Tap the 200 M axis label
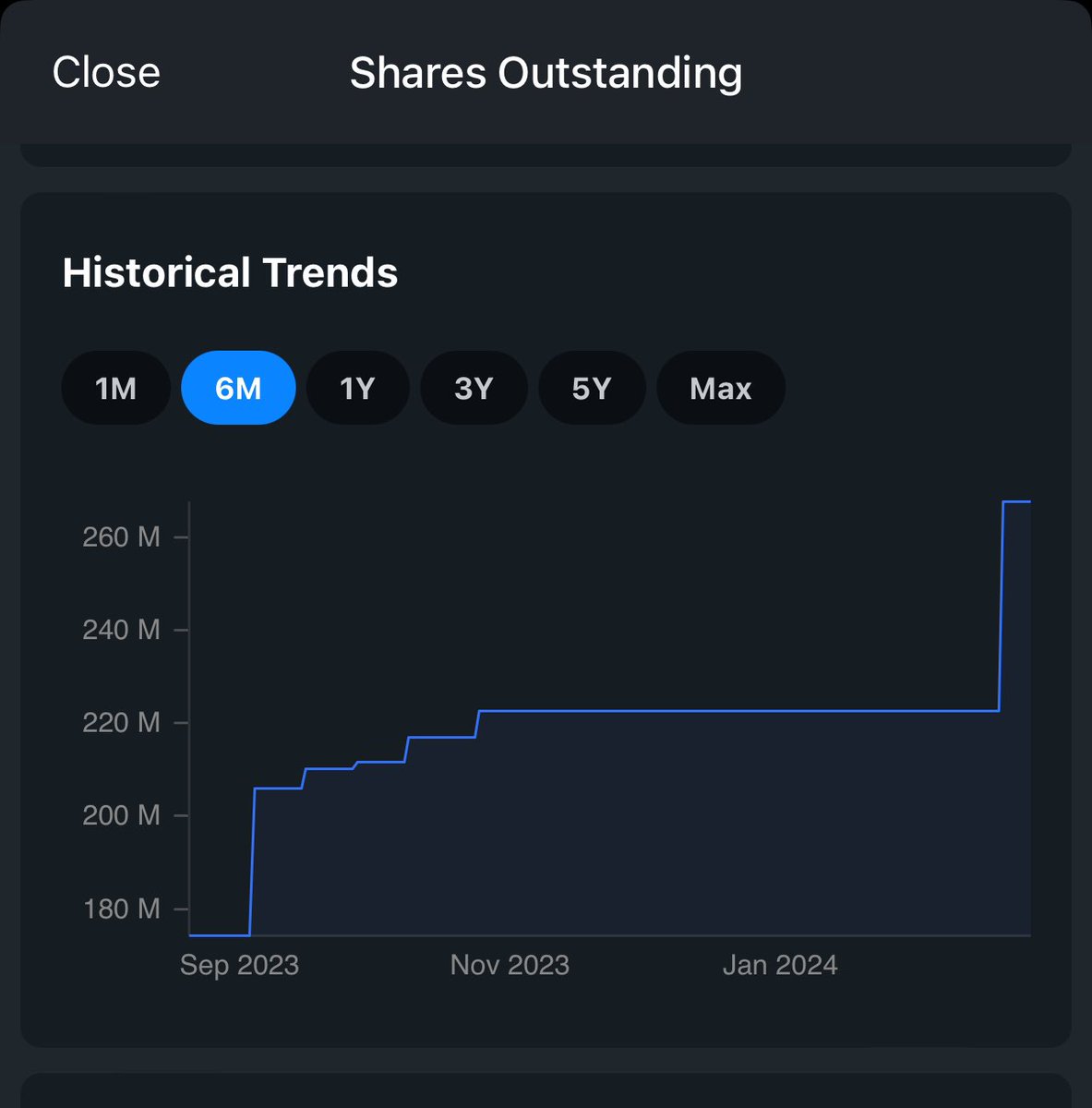 click(121, 815)
